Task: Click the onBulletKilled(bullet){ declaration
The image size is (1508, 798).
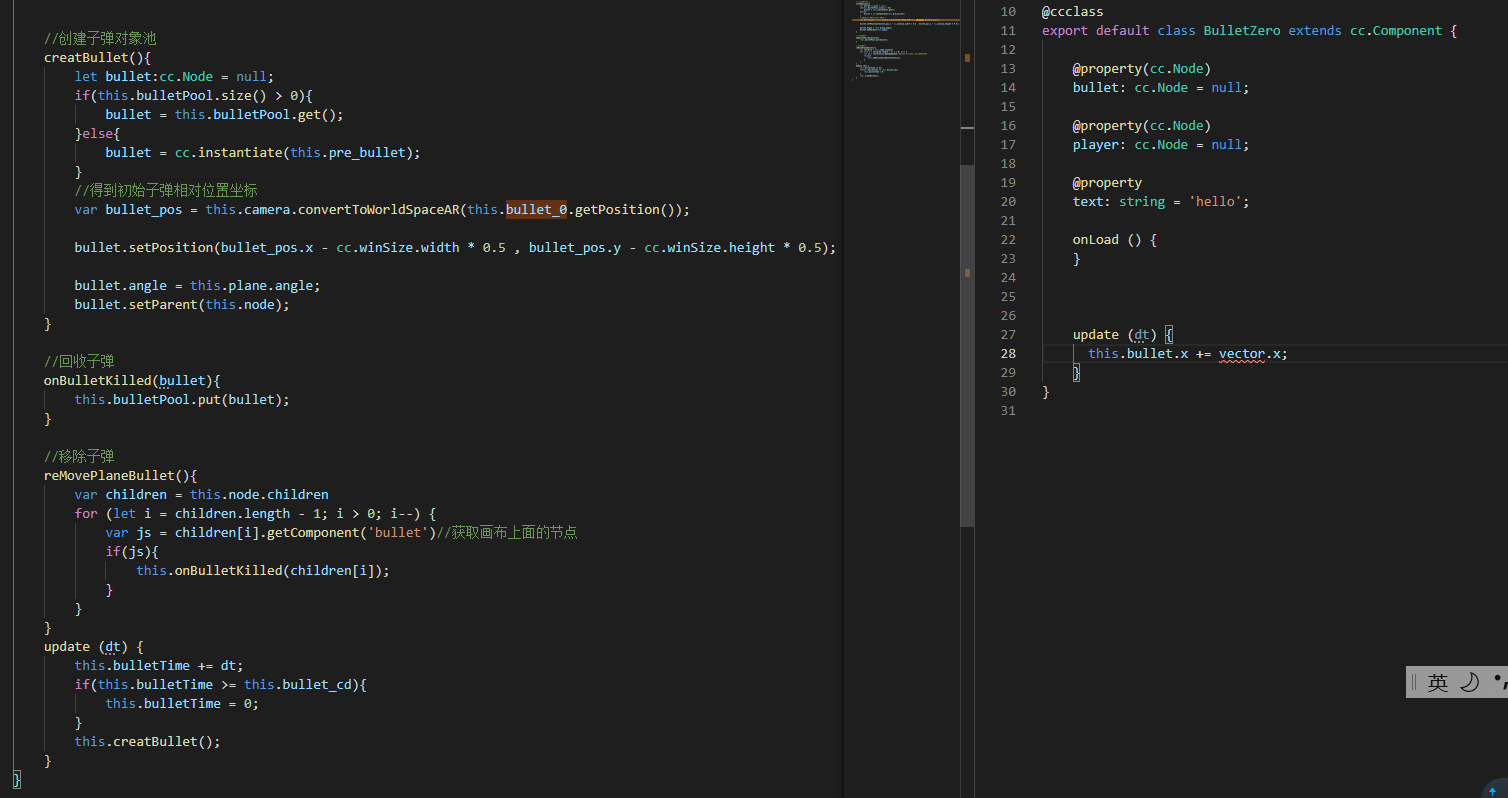Action: (132, 381)
